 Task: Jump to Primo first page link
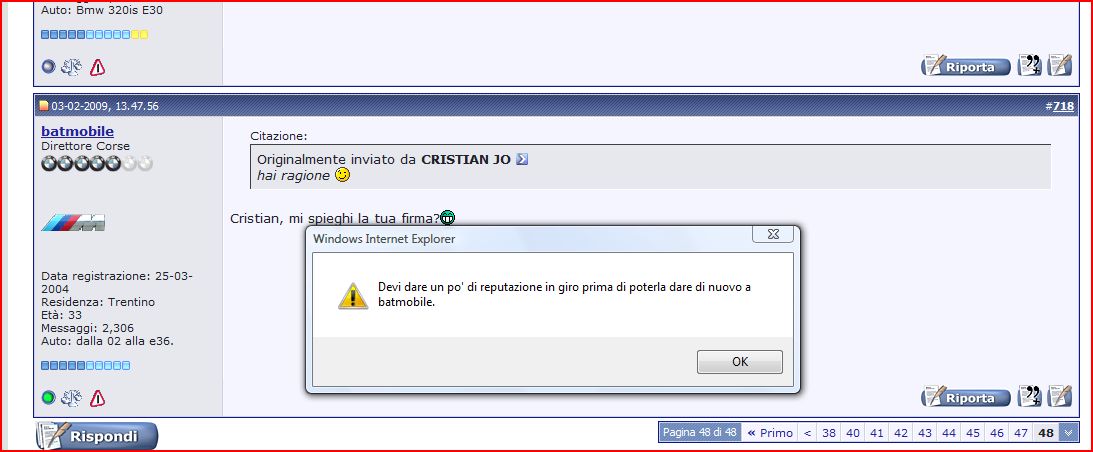770,432
